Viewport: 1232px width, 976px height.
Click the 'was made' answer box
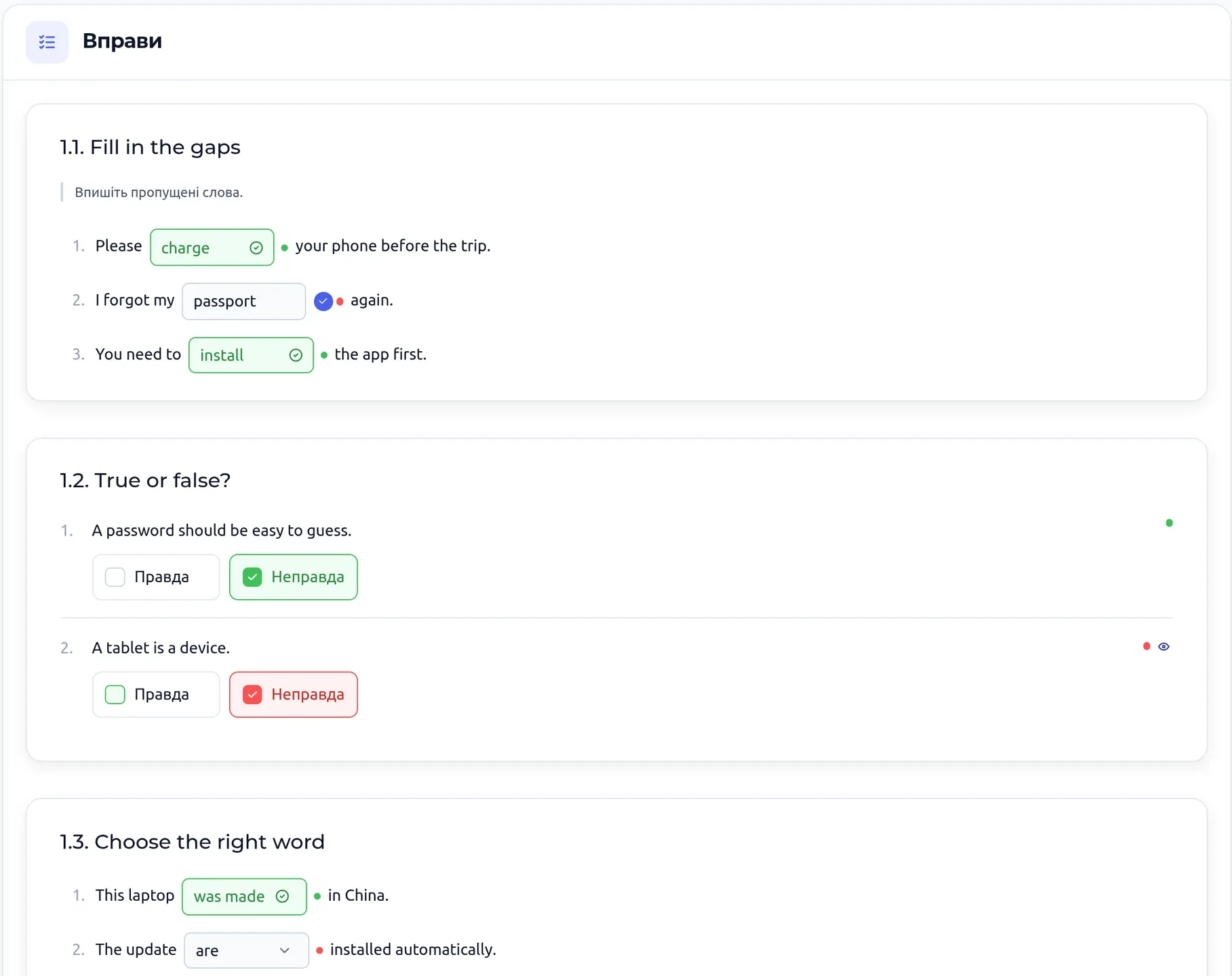pyautogui.click(x=244, y=896)
